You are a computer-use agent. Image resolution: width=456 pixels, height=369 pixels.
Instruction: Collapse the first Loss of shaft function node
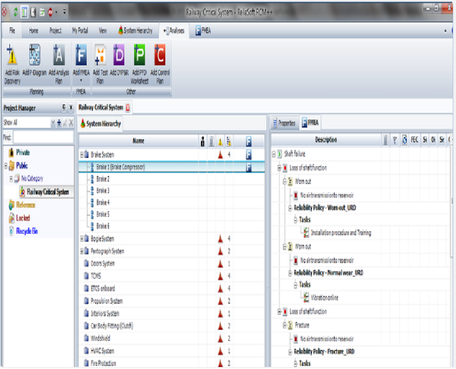(x=279, y=168)
